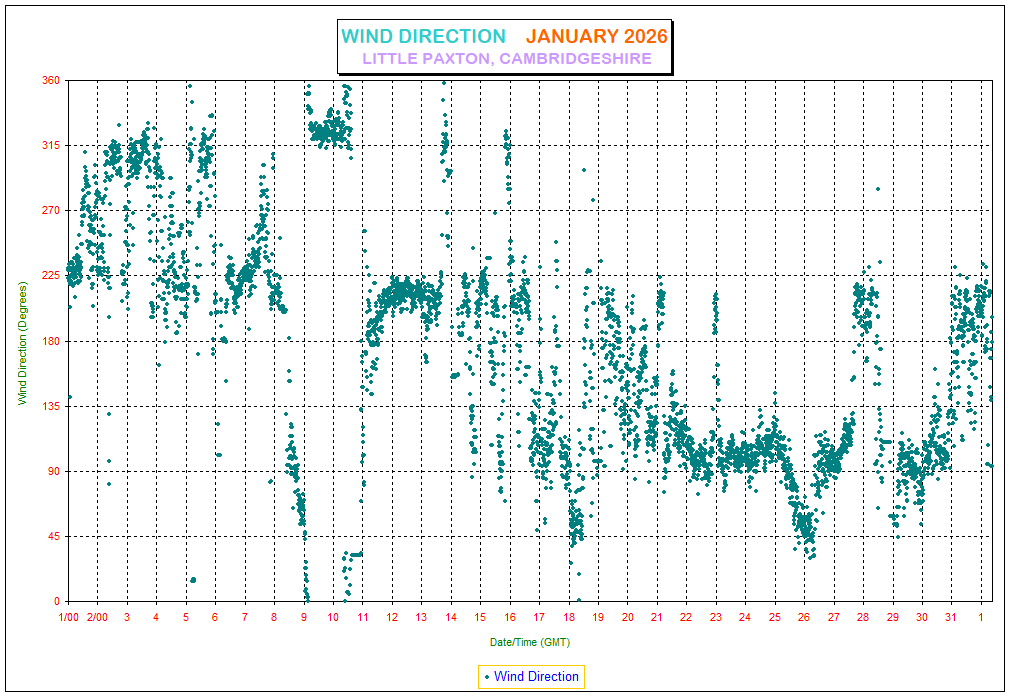The height and width of the screenshot is (696, 1010).
Task: Click day 9 on the date axis
Action: (304, 618)
